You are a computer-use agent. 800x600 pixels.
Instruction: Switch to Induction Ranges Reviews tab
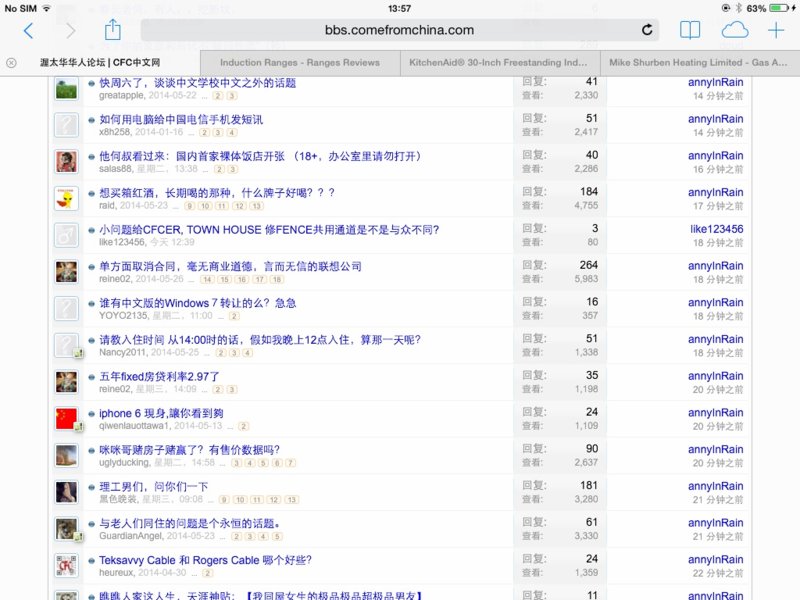pyautogui.click(x=300, y=62)
